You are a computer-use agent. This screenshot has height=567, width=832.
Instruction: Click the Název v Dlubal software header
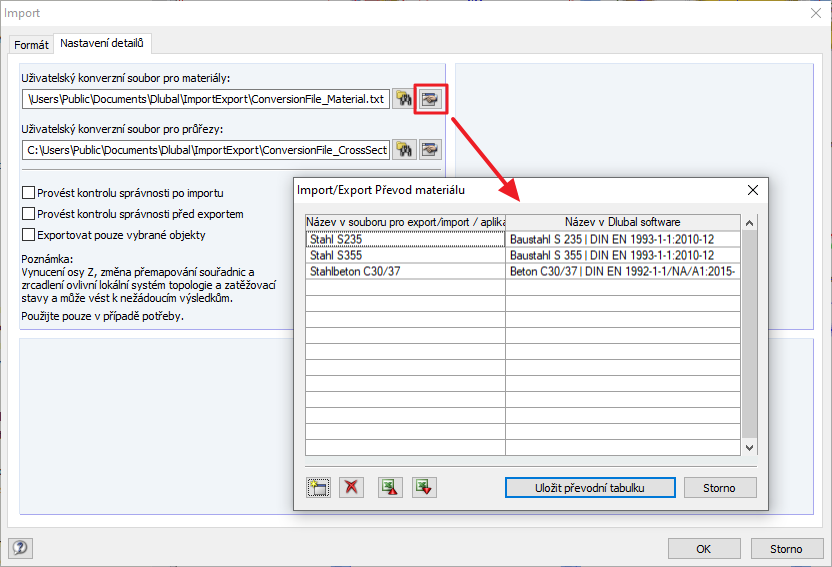coord(623,222)
